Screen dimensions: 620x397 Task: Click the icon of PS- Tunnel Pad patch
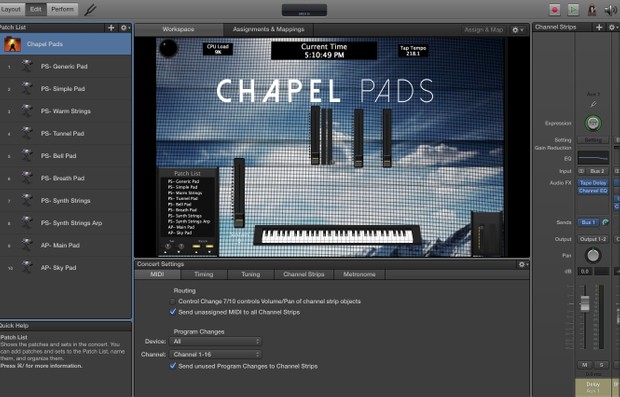27,134
